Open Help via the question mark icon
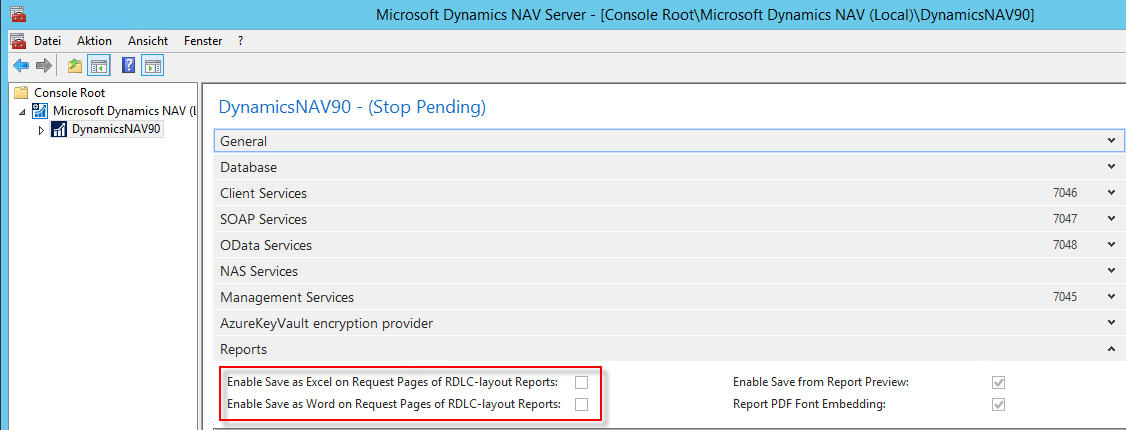Image resolution: width=1126 pixels, height=430 pixels. (x=129, y=67)
